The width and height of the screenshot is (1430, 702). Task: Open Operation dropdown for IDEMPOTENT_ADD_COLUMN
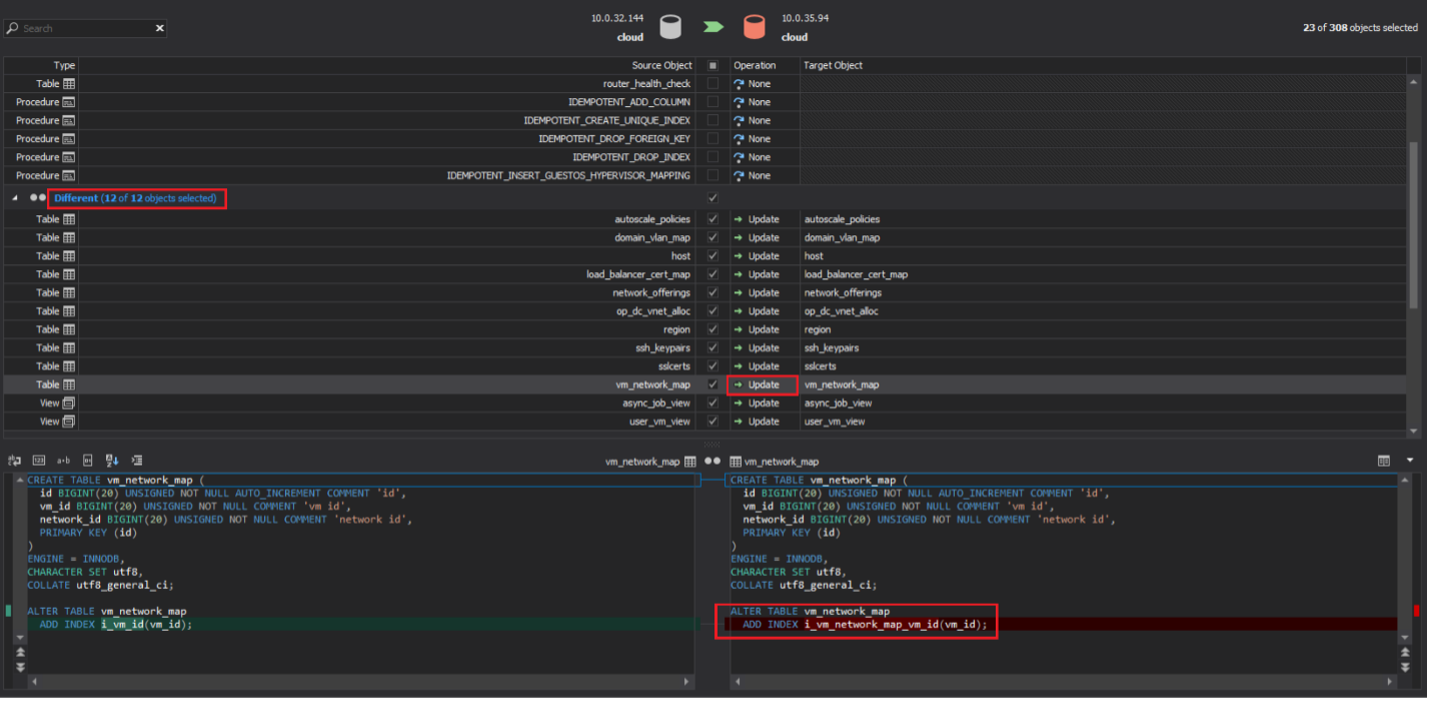(x=764, y=102)
